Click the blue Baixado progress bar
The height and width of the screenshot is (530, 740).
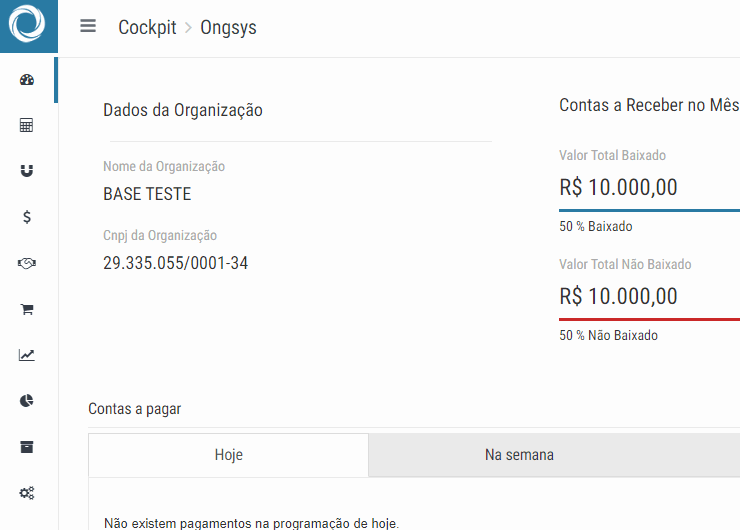(x=649, y=210)
